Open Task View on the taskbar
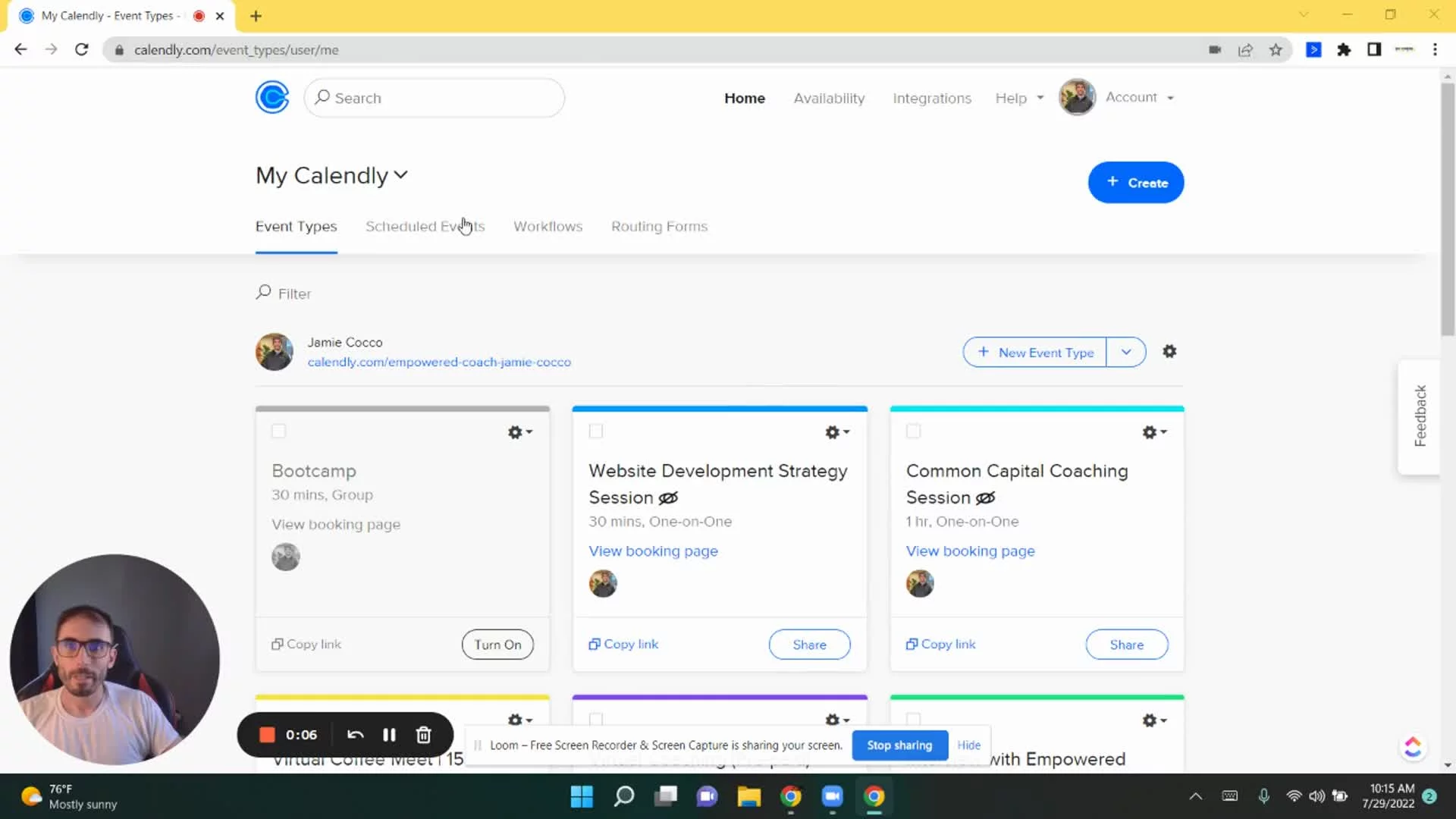Screen dimensions: 1456x819 point(666,797)
